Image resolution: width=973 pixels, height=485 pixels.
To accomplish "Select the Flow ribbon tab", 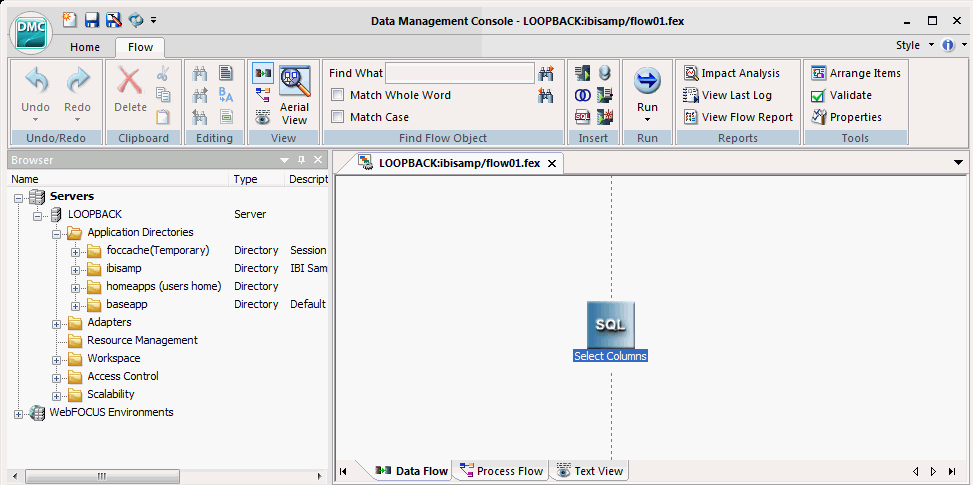I will tap(140, 47).
